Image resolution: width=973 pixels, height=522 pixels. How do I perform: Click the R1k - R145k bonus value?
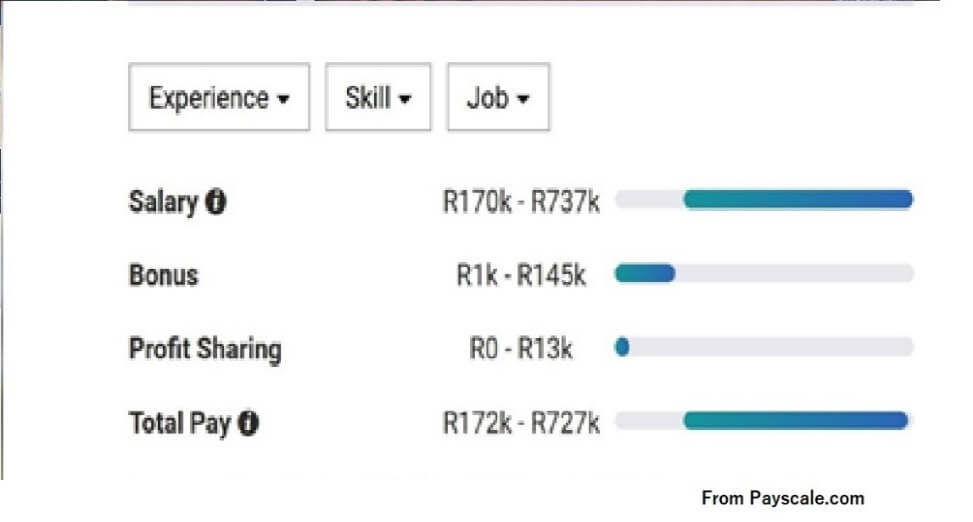click(521, 275)
